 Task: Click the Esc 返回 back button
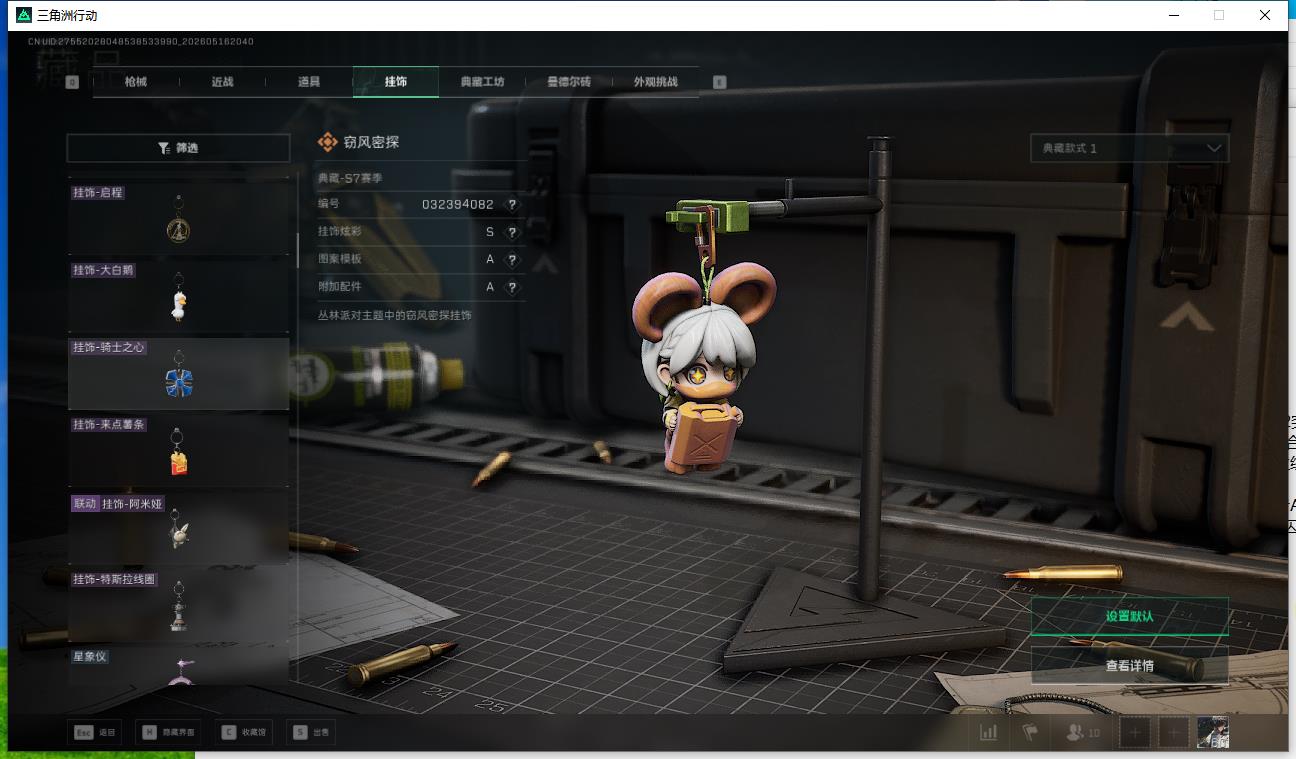(95, 733)
